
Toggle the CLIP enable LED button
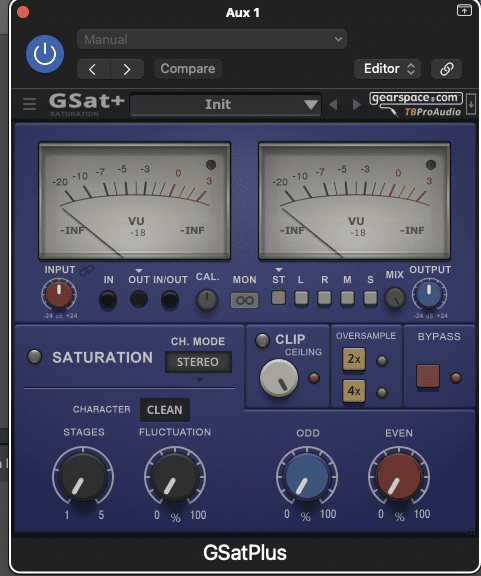262,340
